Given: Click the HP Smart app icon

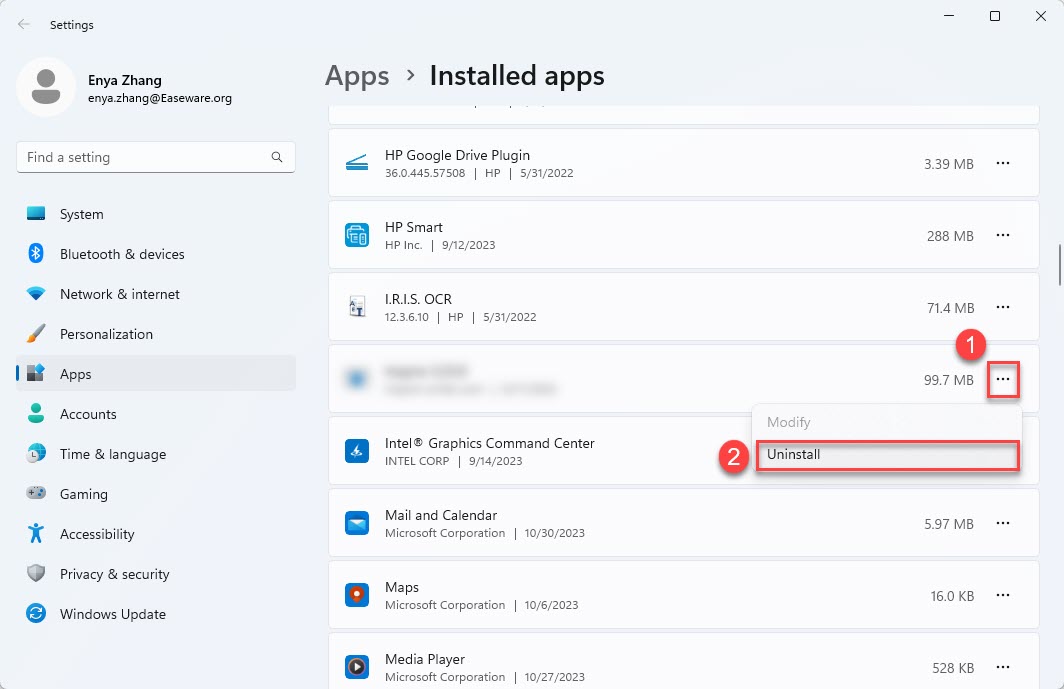Looking at the screenshot, I should (x=357, y=235).
